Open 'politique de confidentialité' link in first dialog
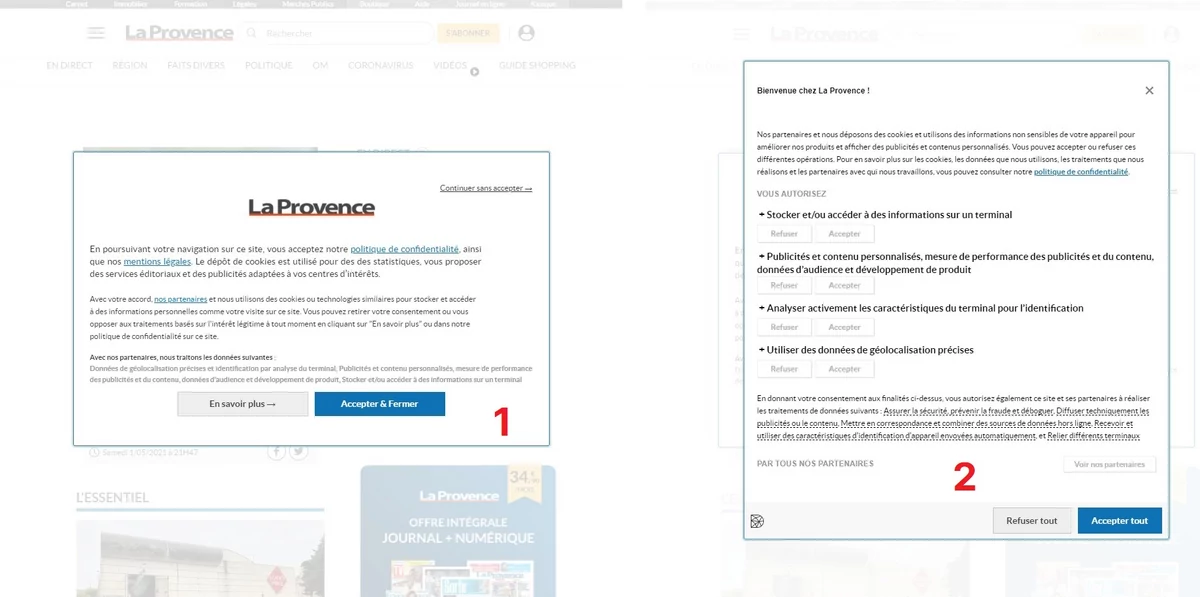Image resolution: width=1200 pixels, height=597 pixels. point(404,249)
